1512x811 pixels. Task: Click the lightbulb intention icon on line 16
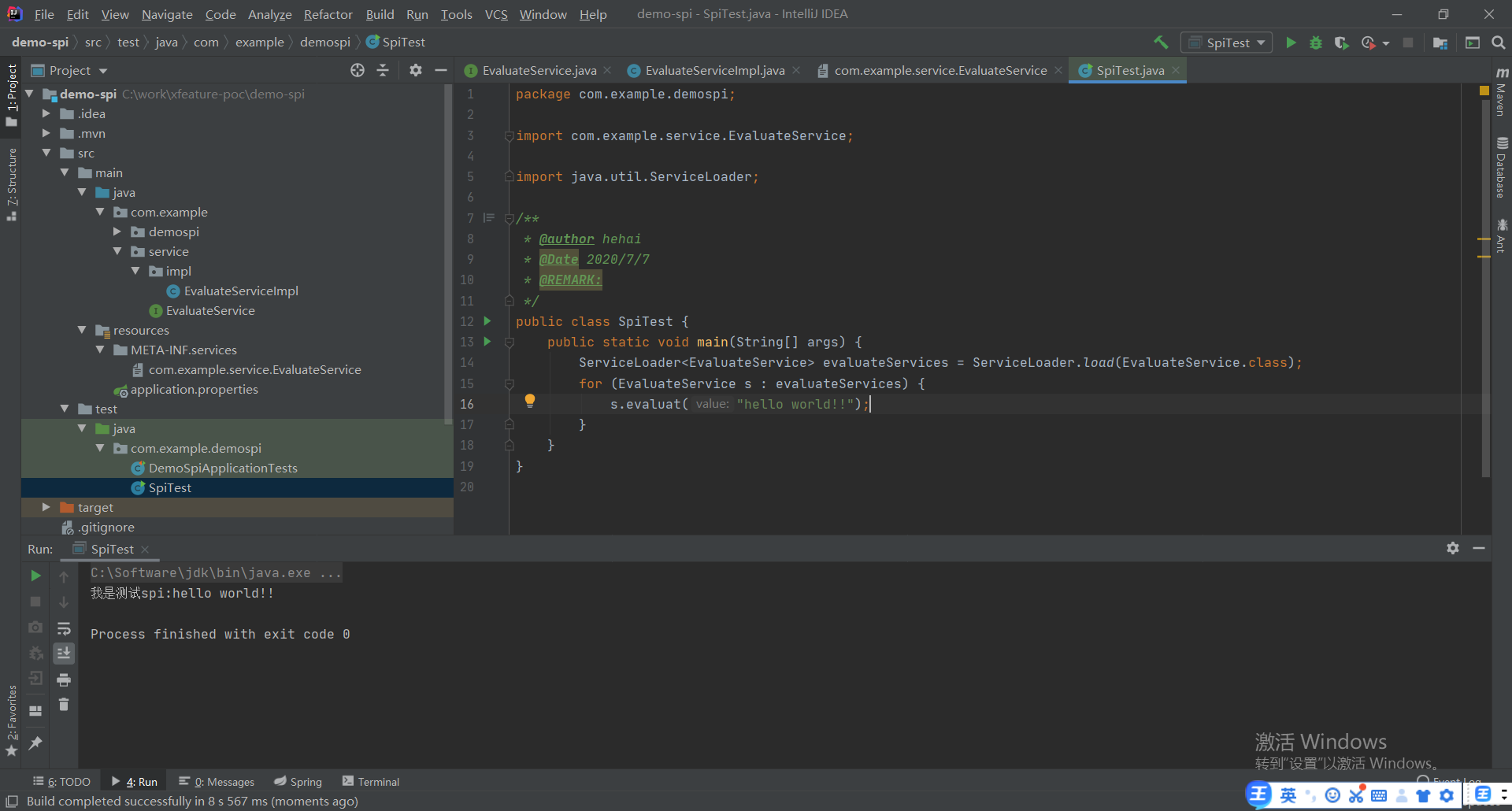530,401
